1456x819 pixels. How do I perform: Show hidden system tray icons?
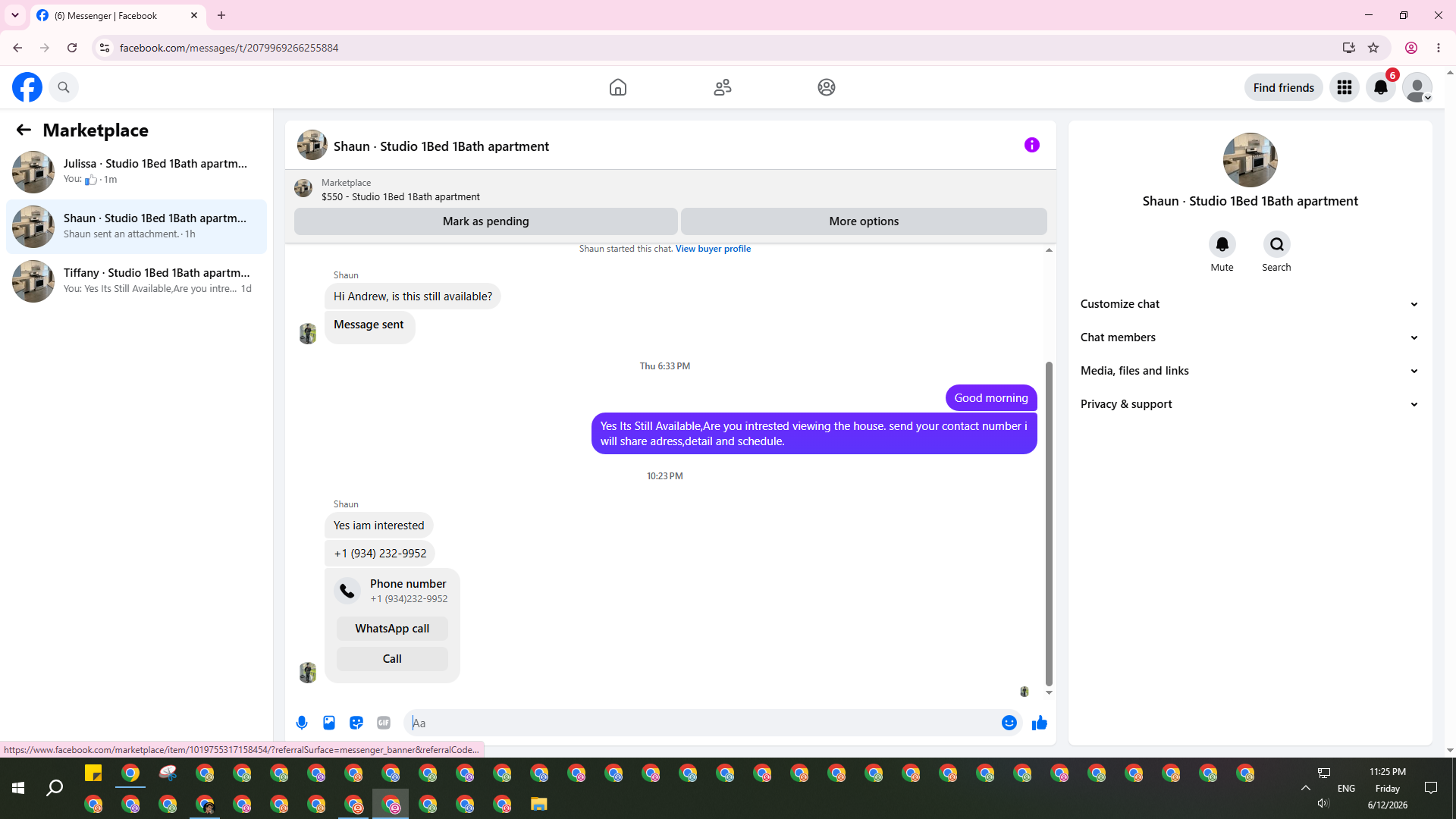pyautogui.click(x=1306, y=789)
